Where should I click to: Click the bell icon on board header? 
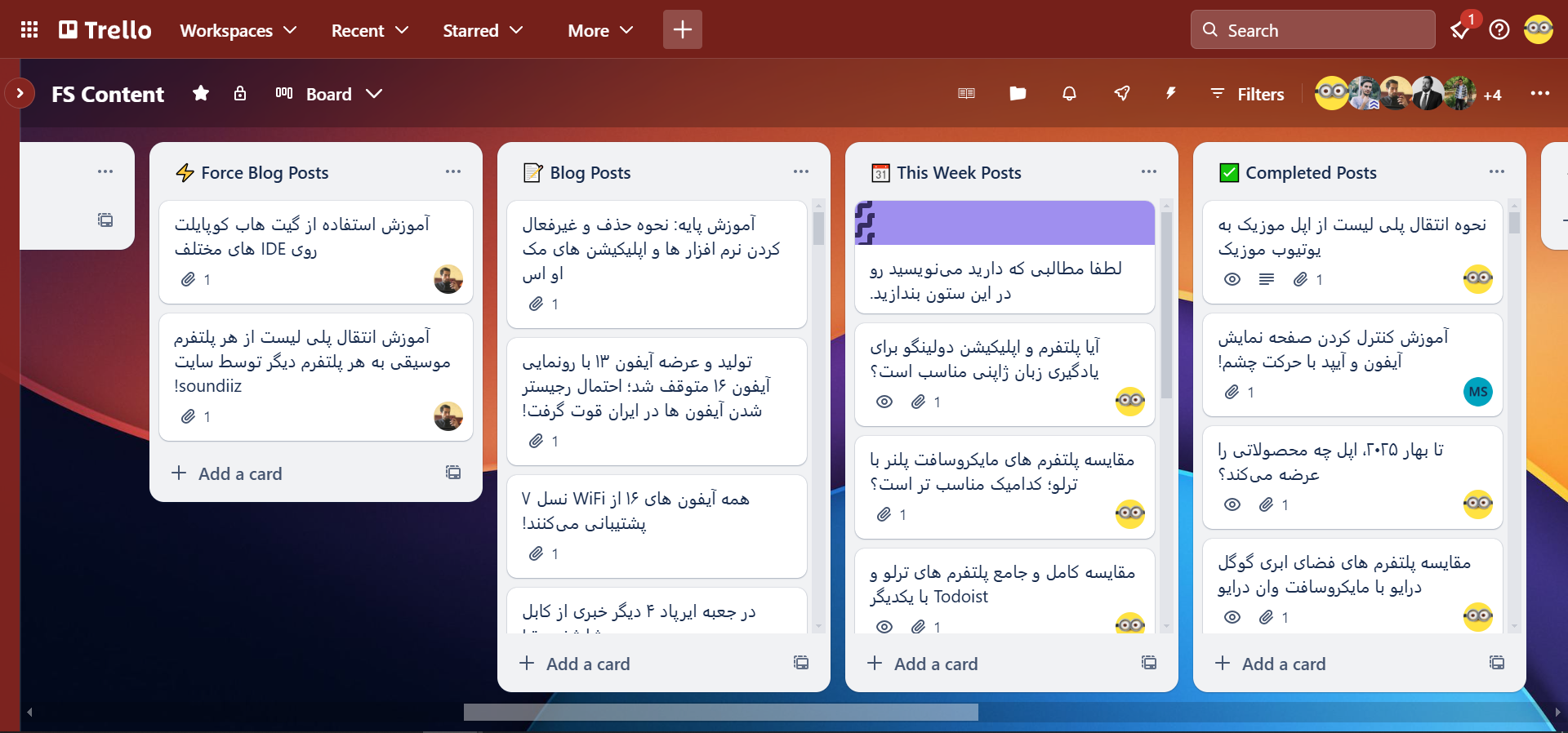[1069, 93]
